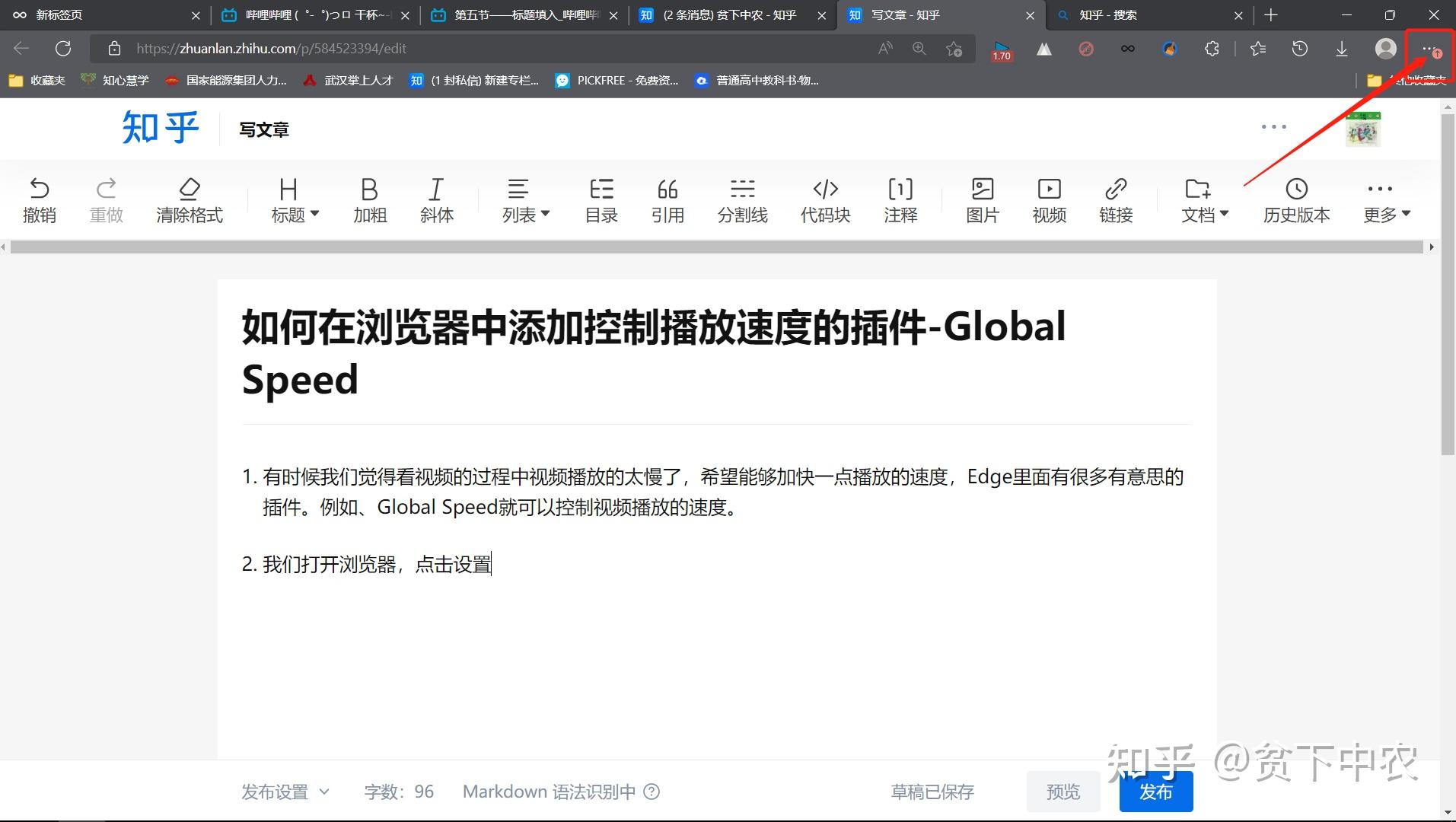Toggle Bold (加粗) formatting
This screenshot has width=1456, height=822.
(x=370, y=200)
